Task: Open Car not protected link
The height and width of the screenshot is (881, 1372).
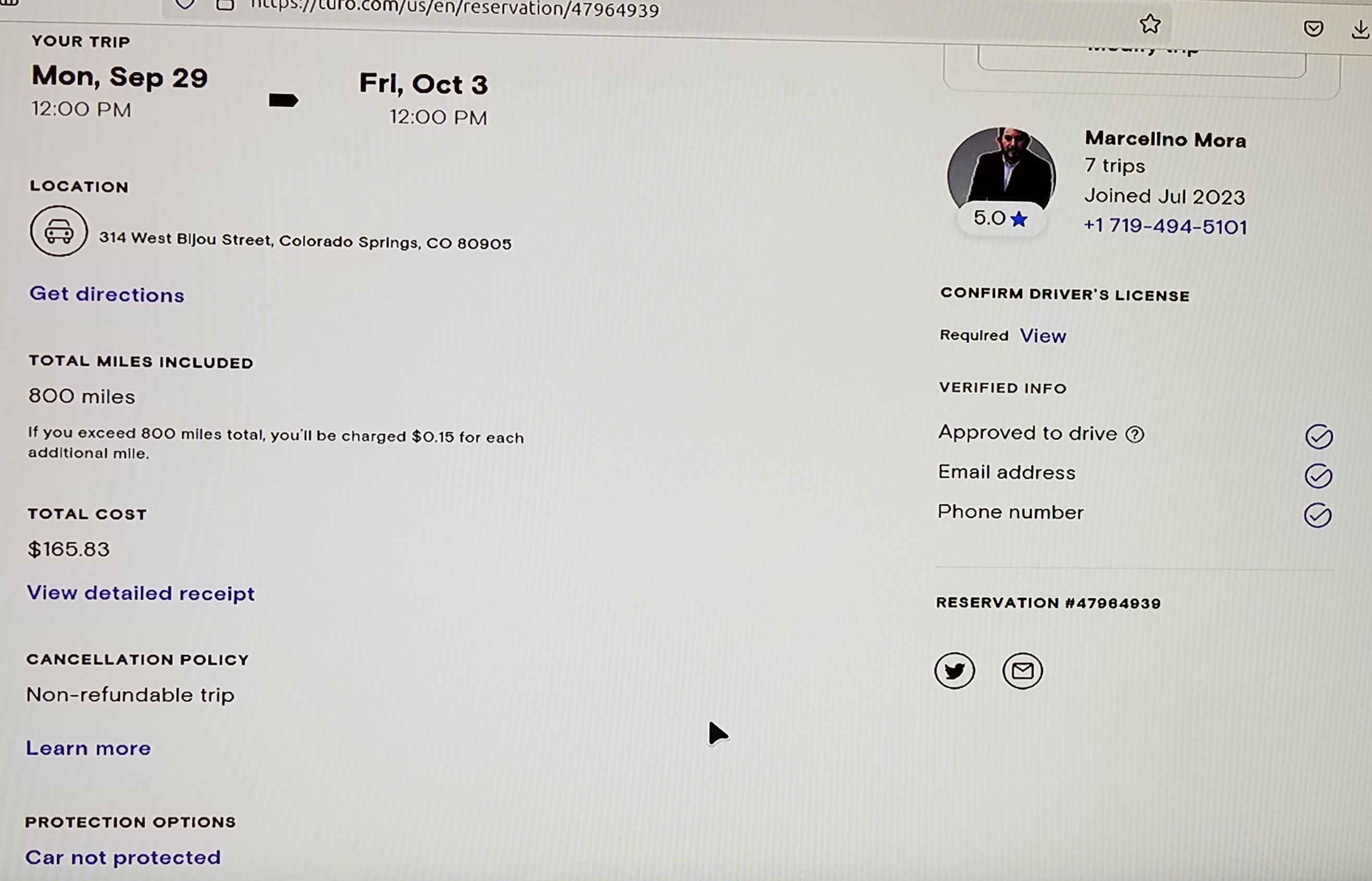Action: point(123,858)
